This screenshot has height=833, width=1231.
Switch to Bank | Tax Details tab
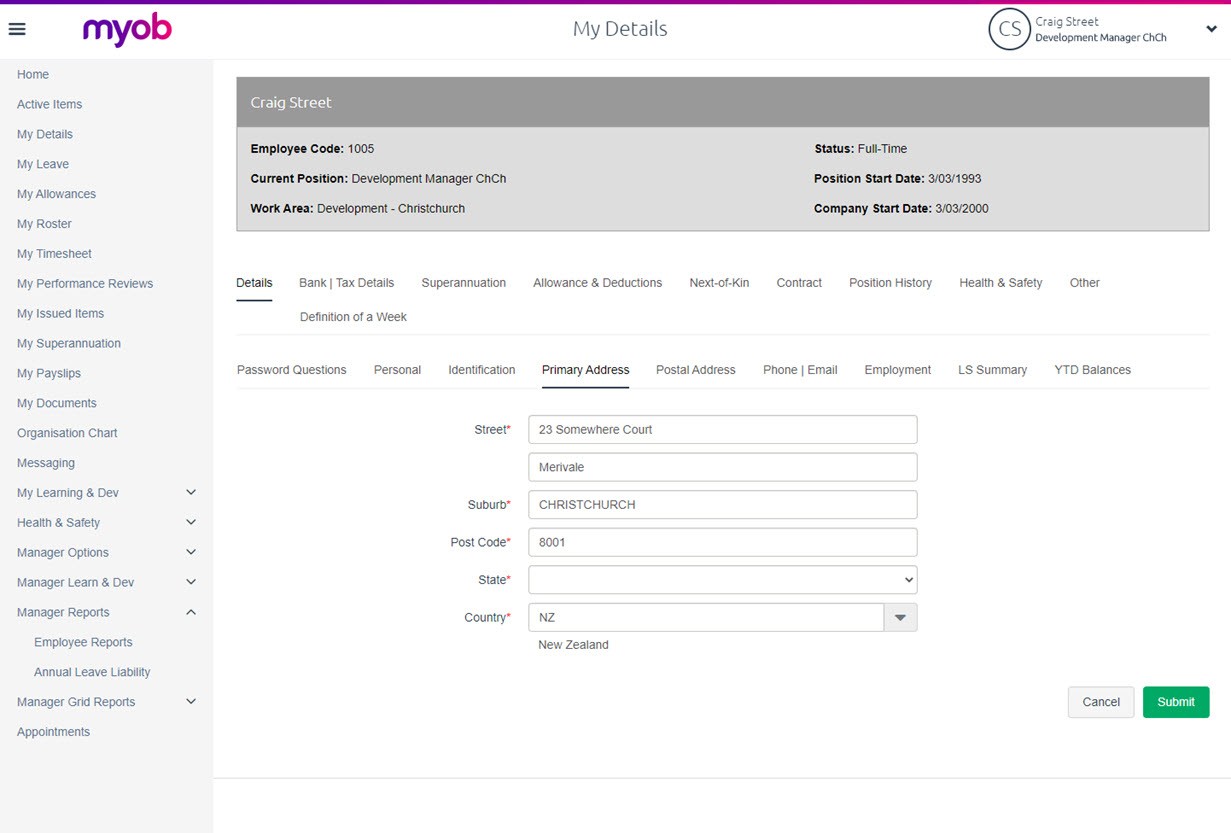346,283
